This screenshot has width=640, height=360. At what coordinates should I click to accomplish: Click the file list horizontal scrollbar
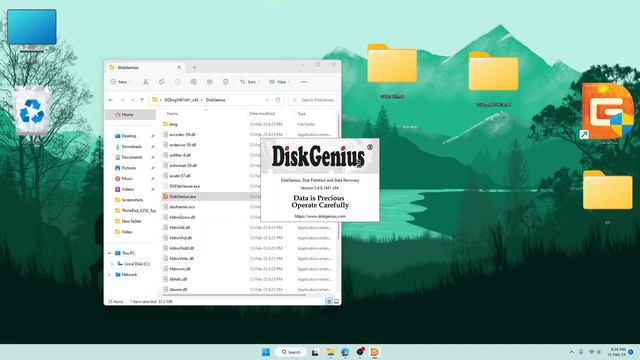coord(234,295)
